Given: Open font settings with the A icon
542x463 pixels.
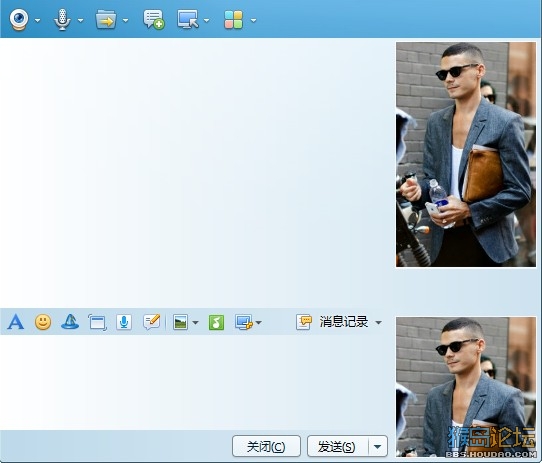Looking at the screenshot, I should [x=16, y=322].
